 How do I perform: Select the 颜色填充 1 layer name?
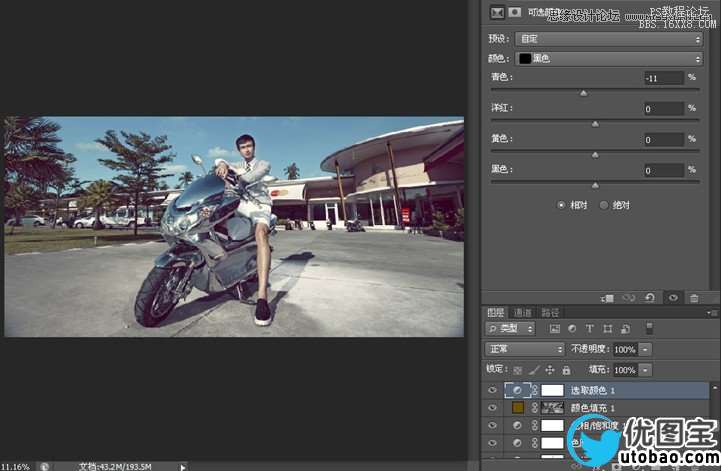[x=593, y=408]
